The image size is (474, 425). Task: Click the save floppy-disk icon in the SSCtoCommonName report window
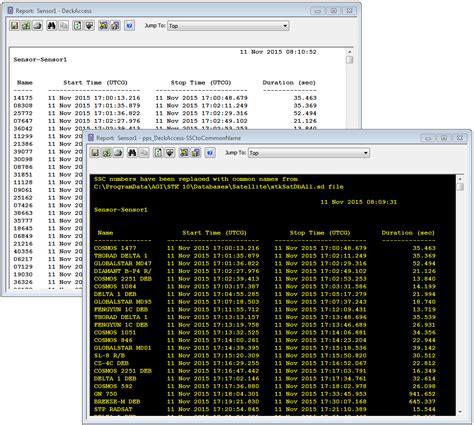click(x=95, y=153)
